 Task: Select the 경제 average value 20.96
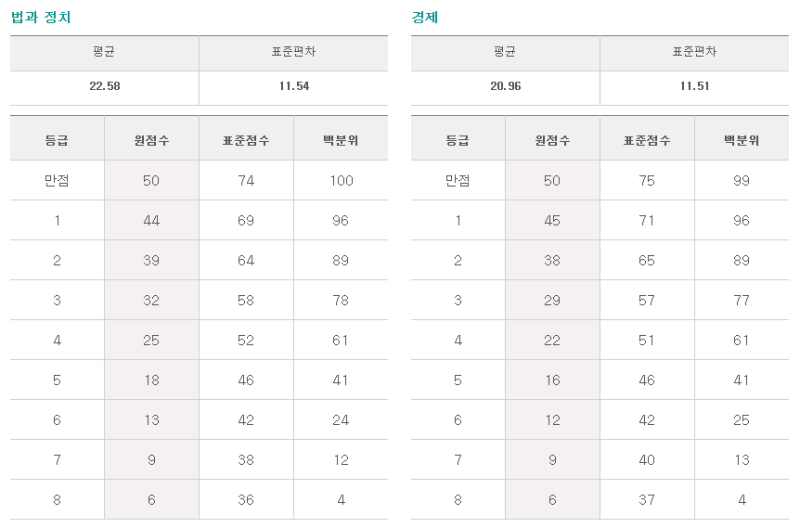click(506, 86)
